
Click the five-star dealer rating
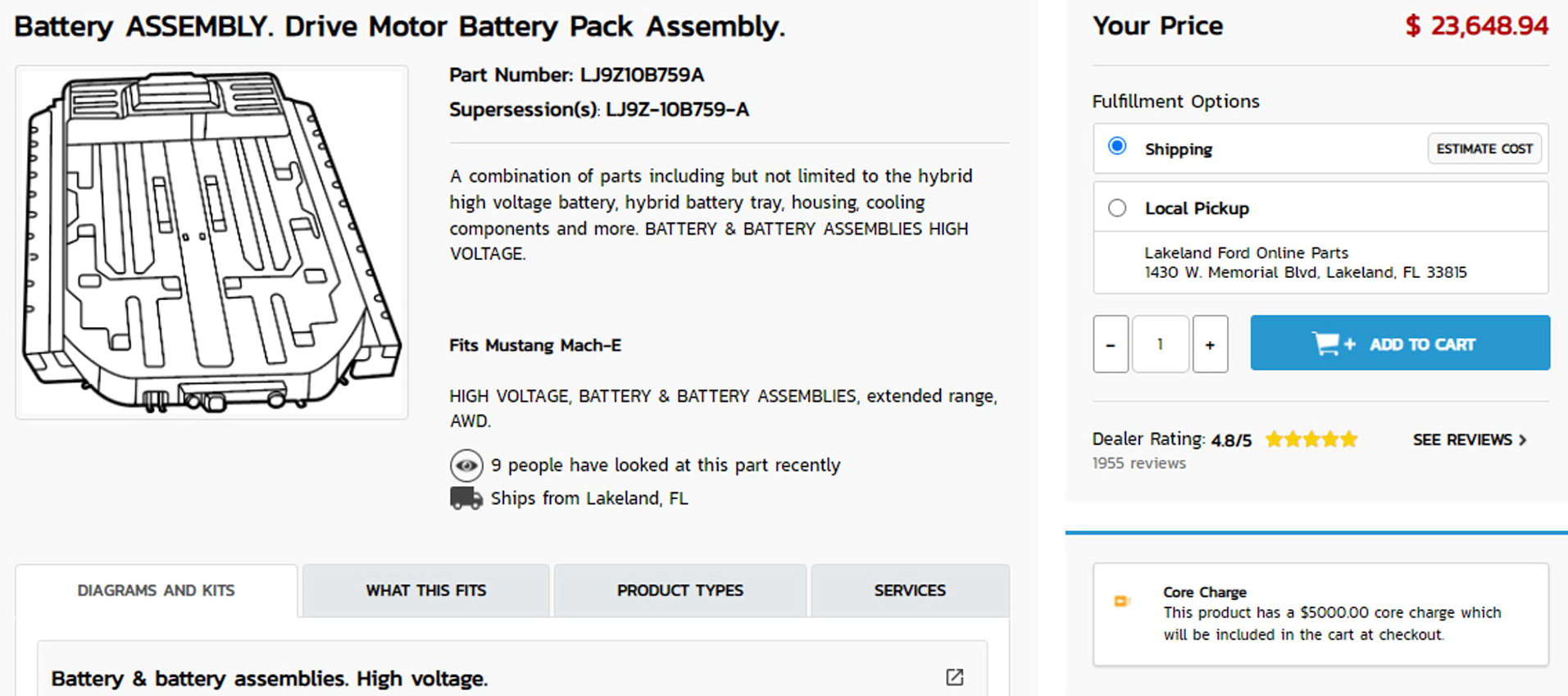point(1311,439)
